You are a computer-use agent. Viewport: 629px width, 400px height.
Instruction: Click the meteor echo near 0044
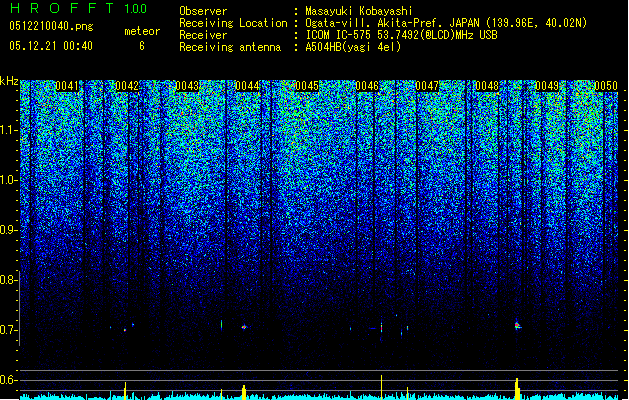(243, 327)
